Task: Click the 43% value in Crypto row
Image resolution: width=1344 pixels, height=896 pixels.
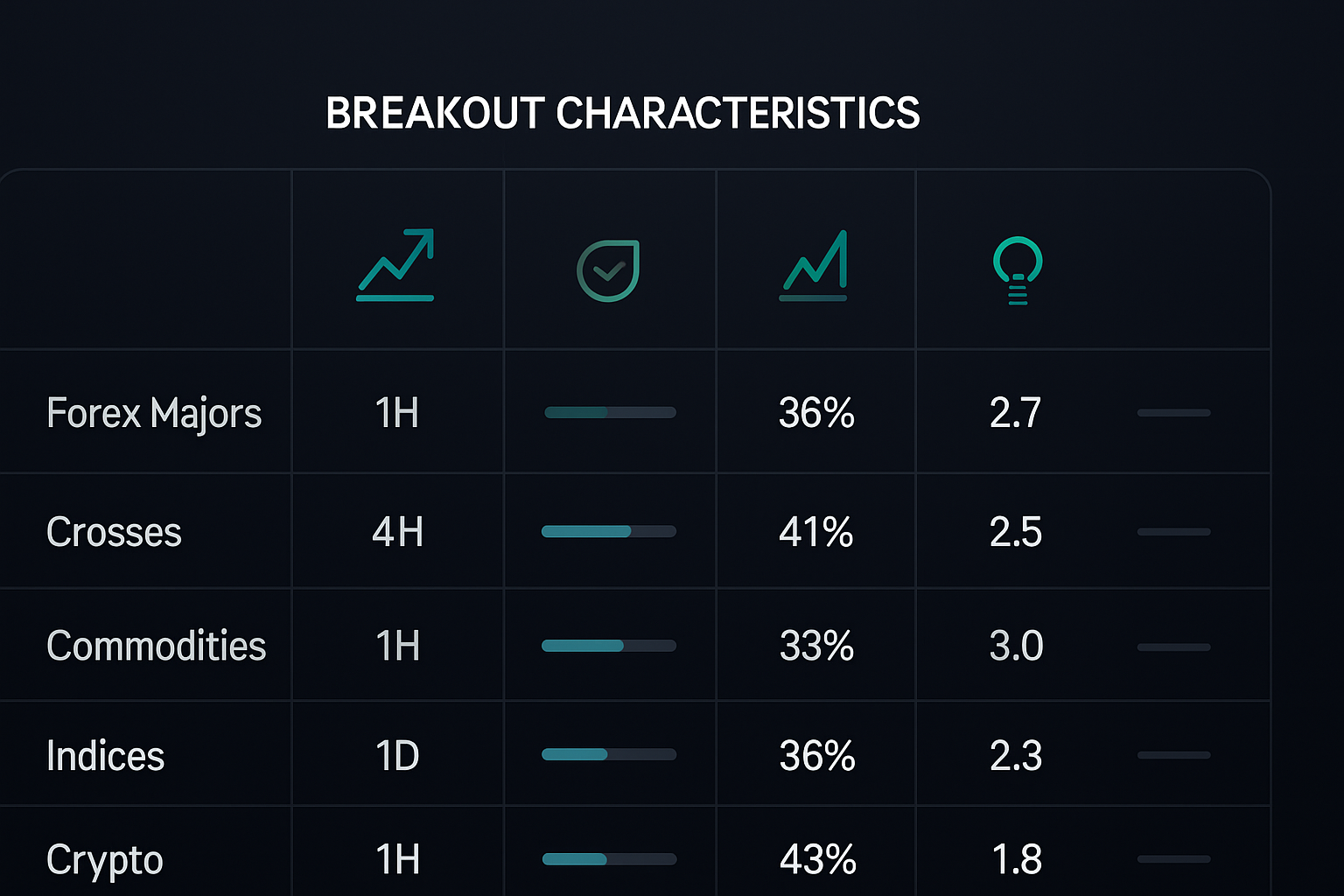Action: point(817,860)
